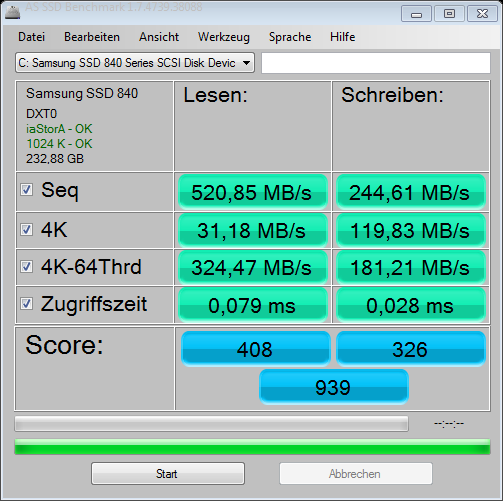
Task: Uncheck the 4K test checkbox
Action: point(26,229)
